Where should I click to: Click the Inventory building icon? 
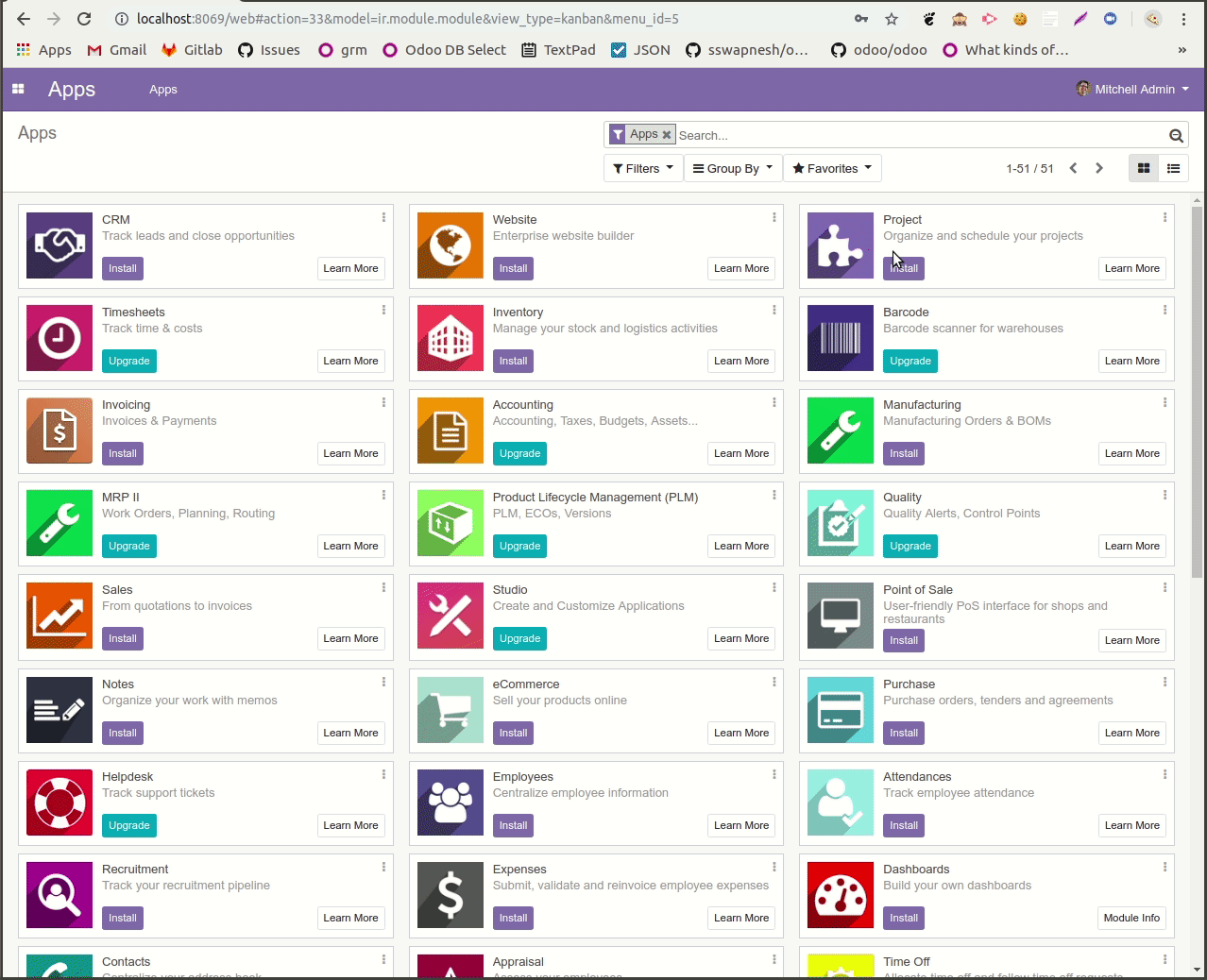click(x=450, y=338)
